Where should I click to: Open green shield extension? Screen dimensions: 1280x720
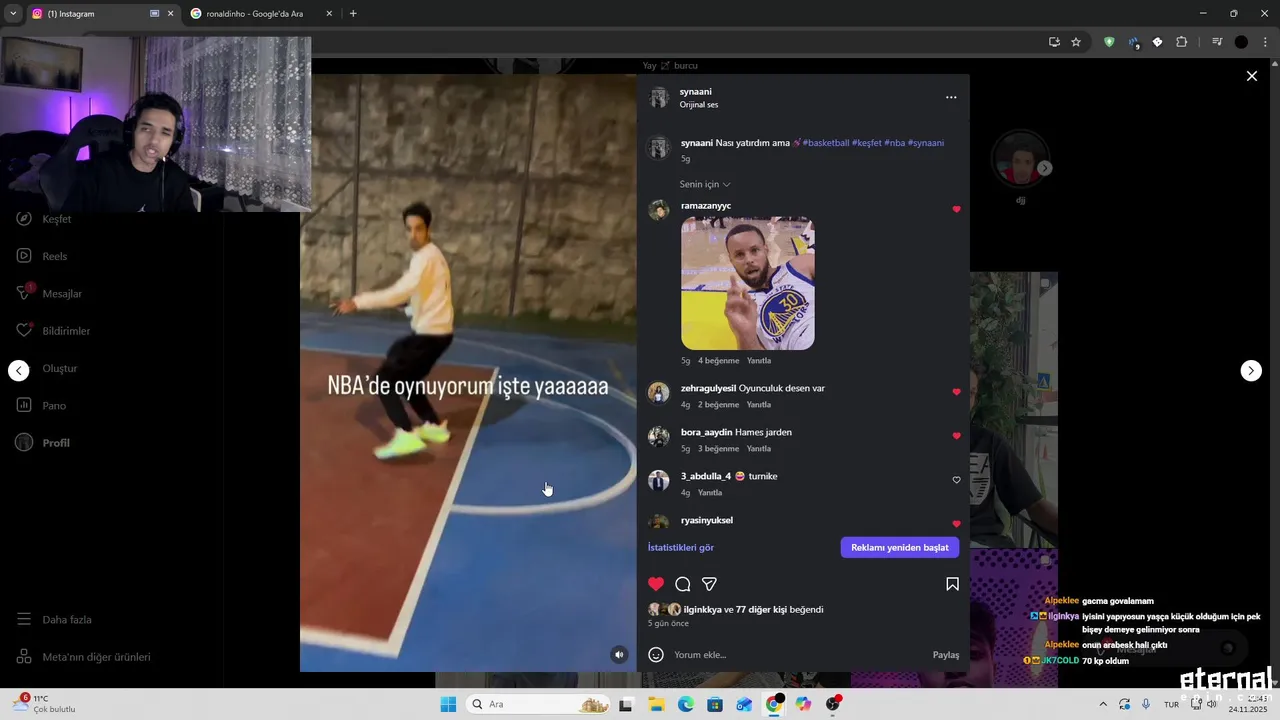1109,42
